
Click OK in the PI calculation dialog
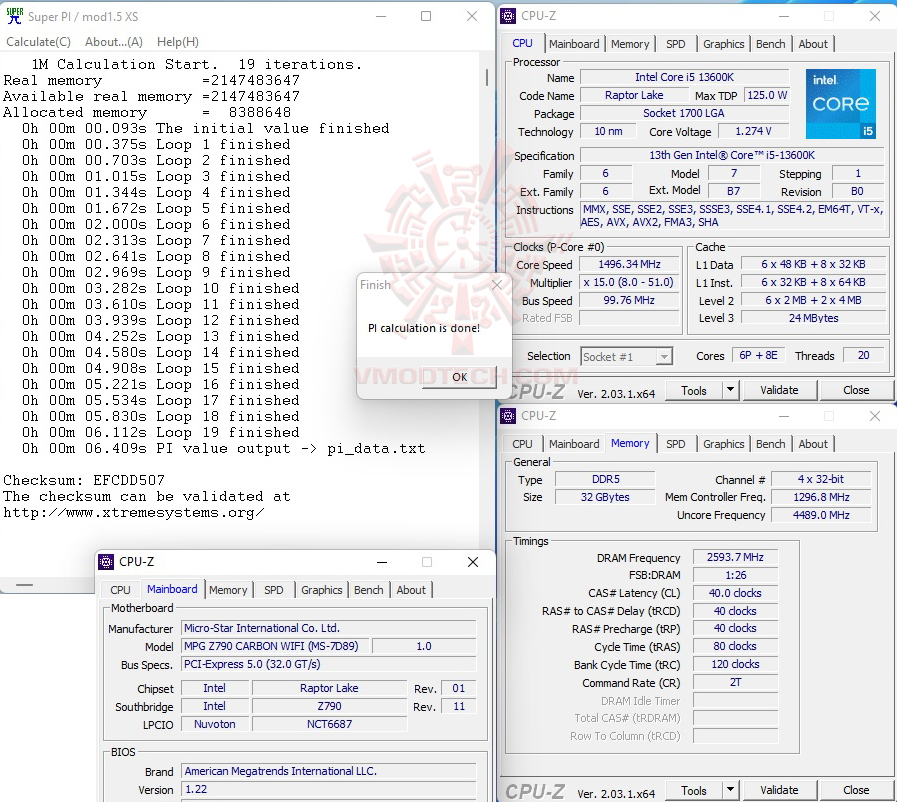459,377
